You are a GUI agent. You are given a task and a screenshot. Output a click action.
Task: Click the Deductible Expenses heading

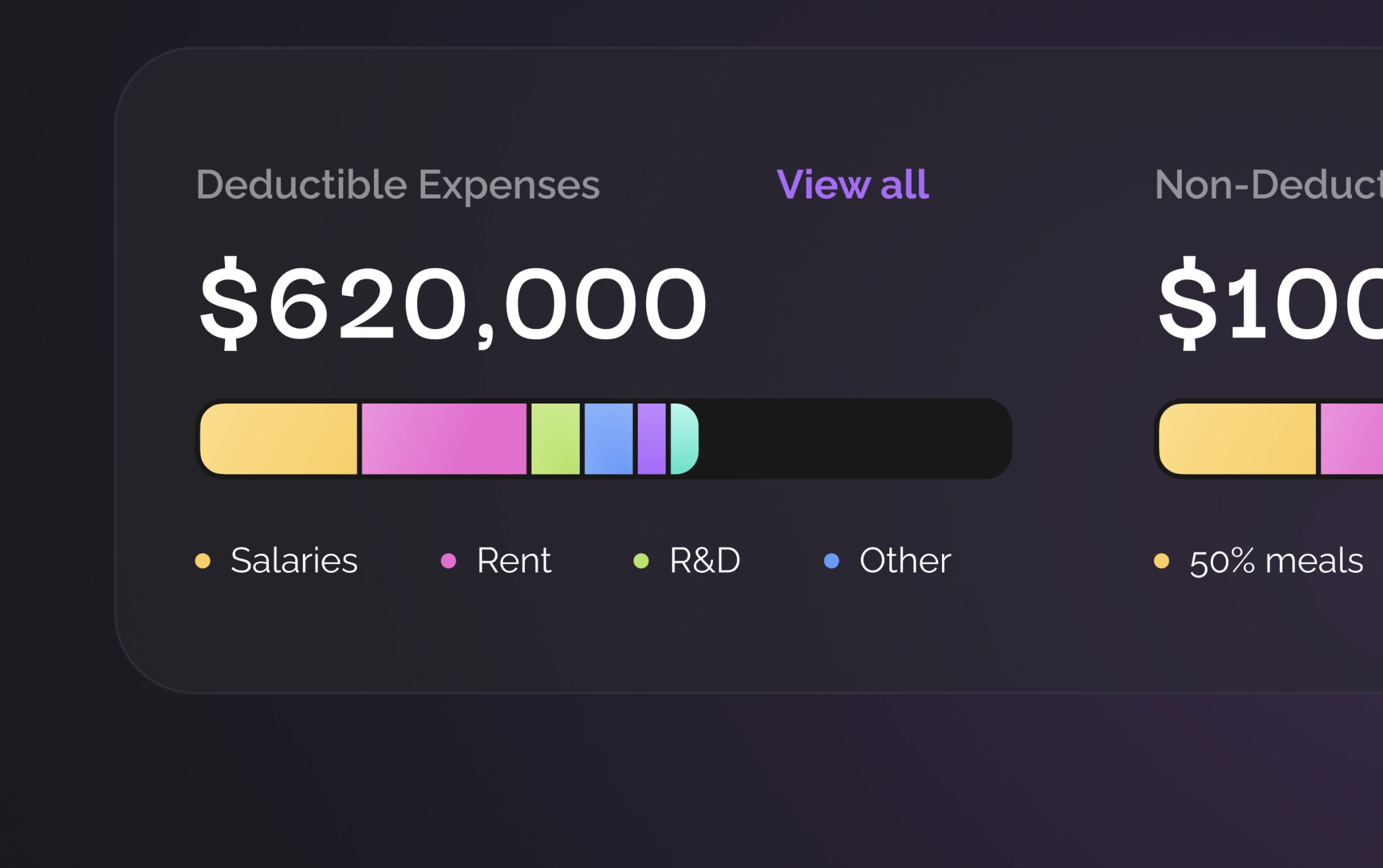398,184
